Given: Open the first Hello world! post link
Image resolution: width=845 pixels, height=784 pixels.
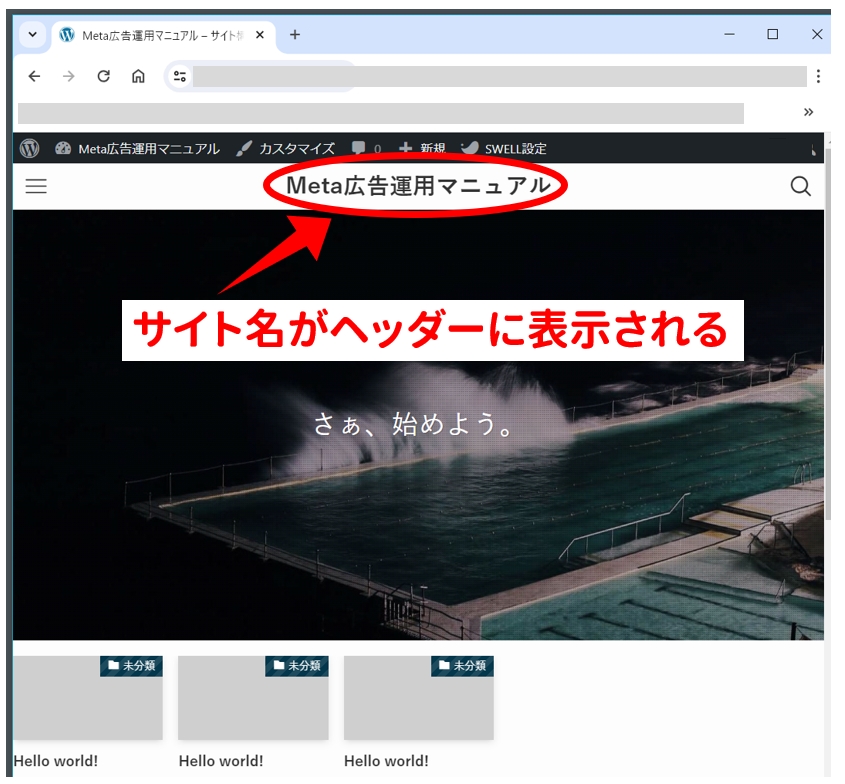Looking at the screenshot, I should pyautogui.click(x=55, y=761).
